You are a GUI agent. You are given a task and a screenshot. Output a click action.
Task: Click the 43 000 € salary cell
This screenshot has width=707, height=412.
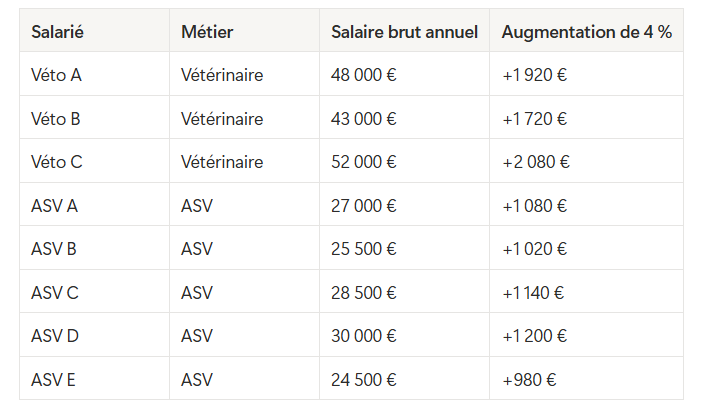coord(404,117)
